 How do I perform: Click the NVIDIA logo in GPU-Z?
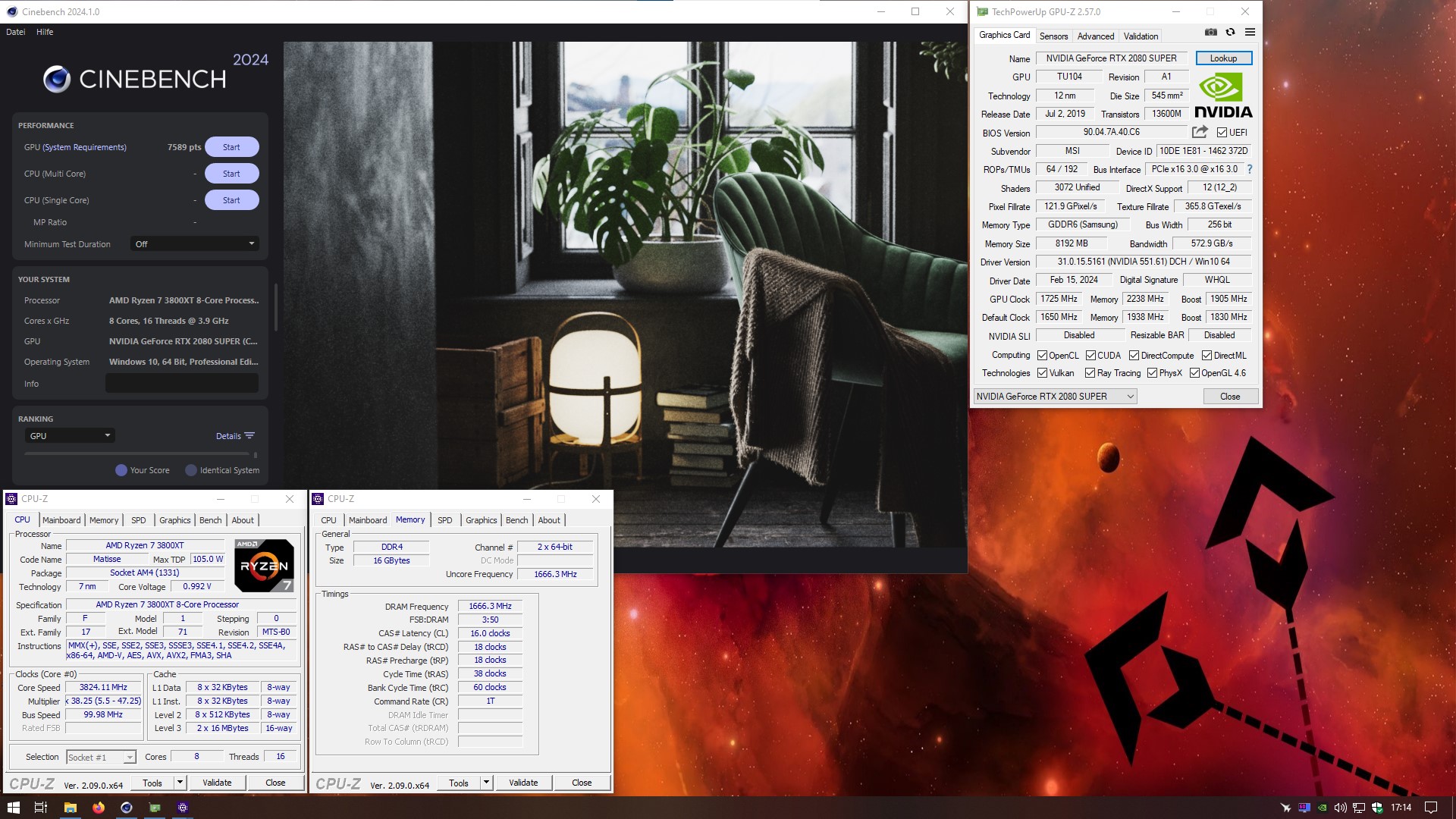(1223, 95)
